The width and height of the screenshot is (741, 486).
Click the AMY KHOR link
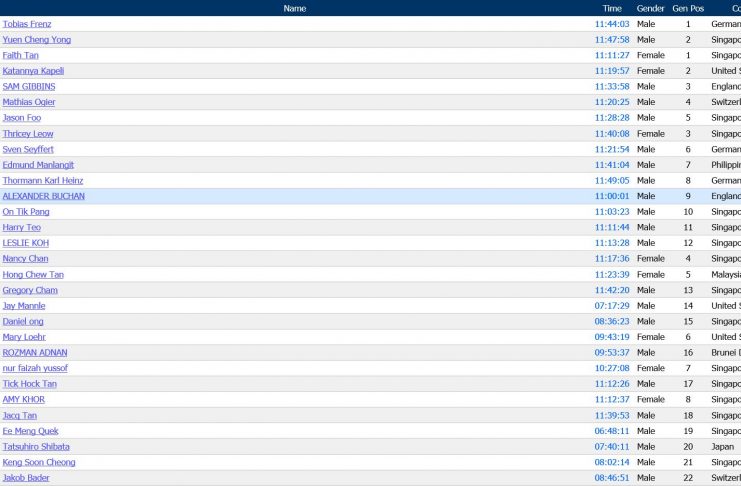pos(24,400)
